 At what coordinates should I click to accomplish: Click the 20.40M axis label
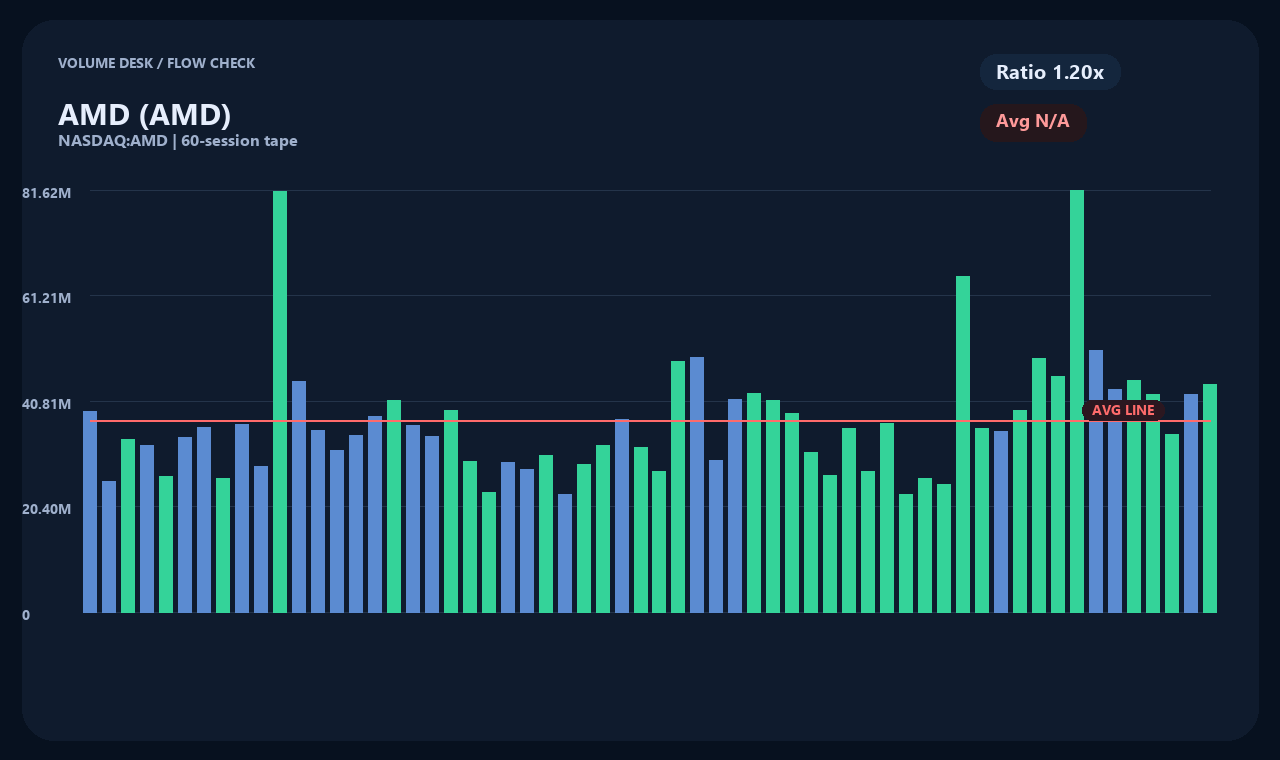pyautogui.click(x=47, y=509)
